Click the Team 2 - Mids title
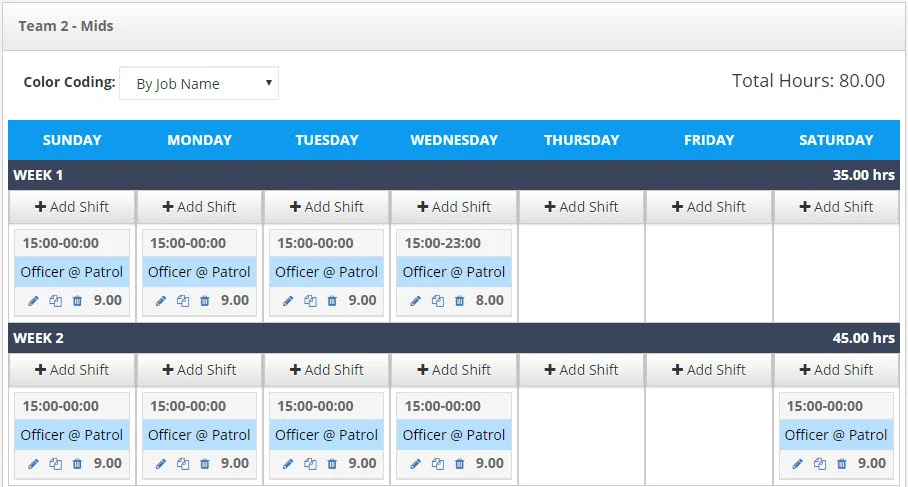 click(x=65, y=26)
